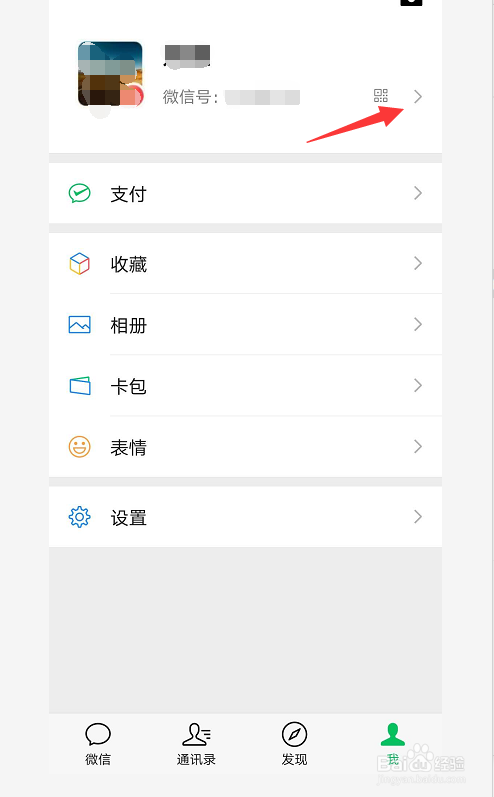Tap the blue 卡包 wallet icon
Viewport: 494px width, 797px height.
(80, 386)
